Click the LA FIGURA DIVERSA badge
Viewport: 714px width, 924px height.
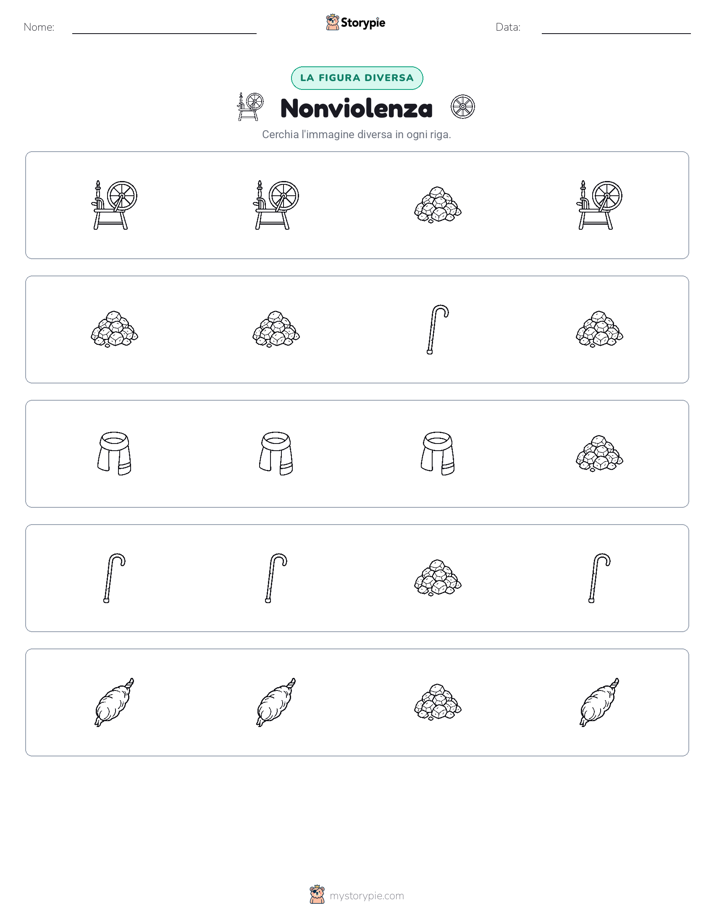(357, 78)
